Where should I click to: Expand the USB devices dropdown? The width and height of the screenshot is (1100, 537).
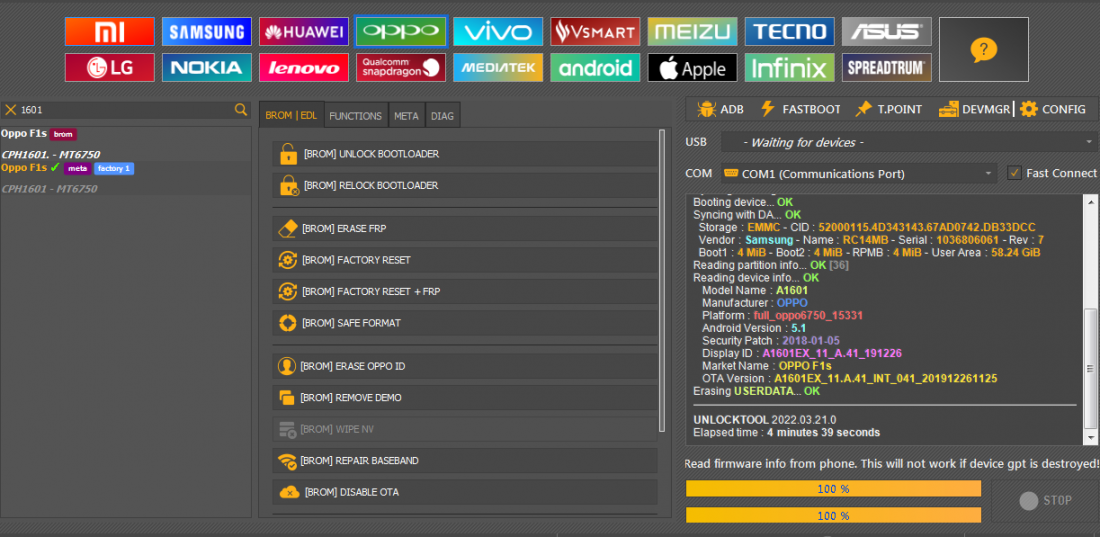point(908,142)
